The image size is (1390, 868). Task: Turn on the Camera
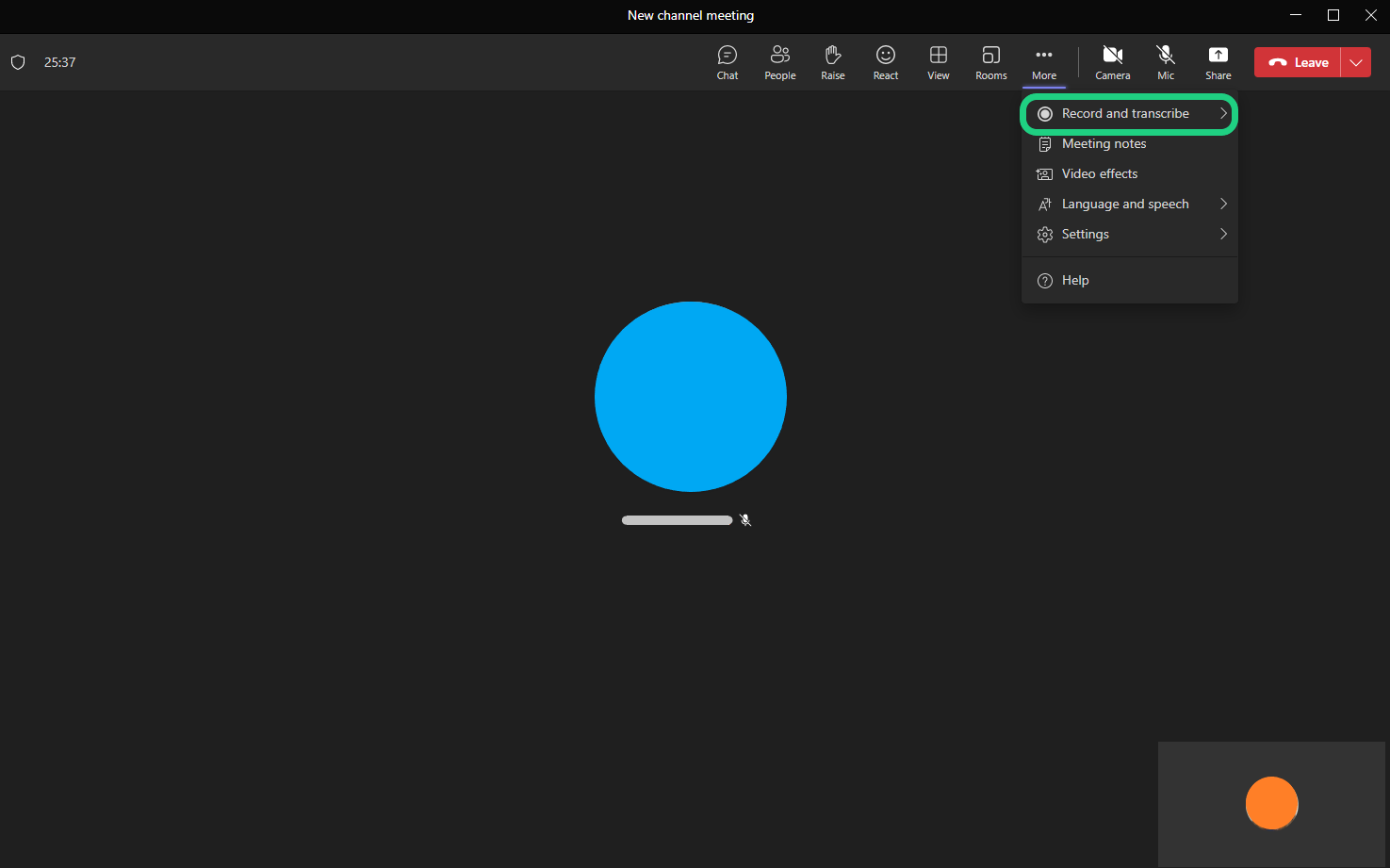[1112, 62]
